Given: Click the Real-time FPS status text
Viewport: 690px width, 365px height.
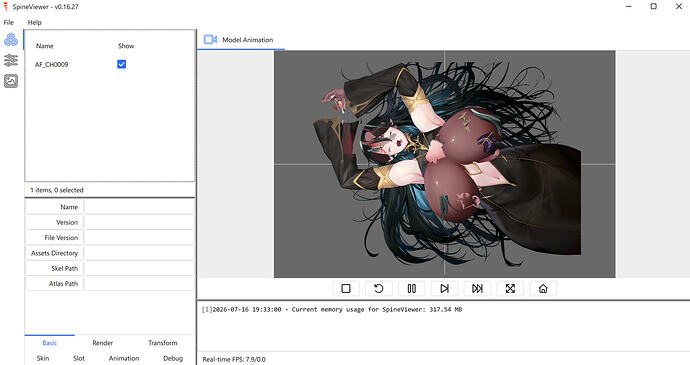Looking at the screenshot, I should tap(234, 359).
